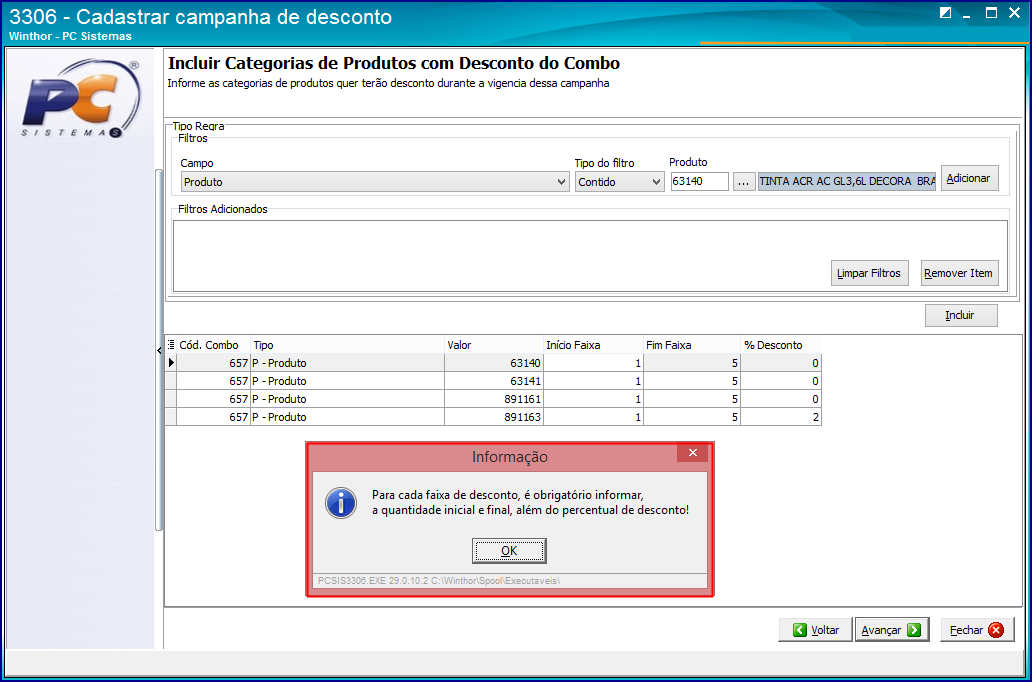
Task: Select the row with Valor 63140
Action: [493, 363]
